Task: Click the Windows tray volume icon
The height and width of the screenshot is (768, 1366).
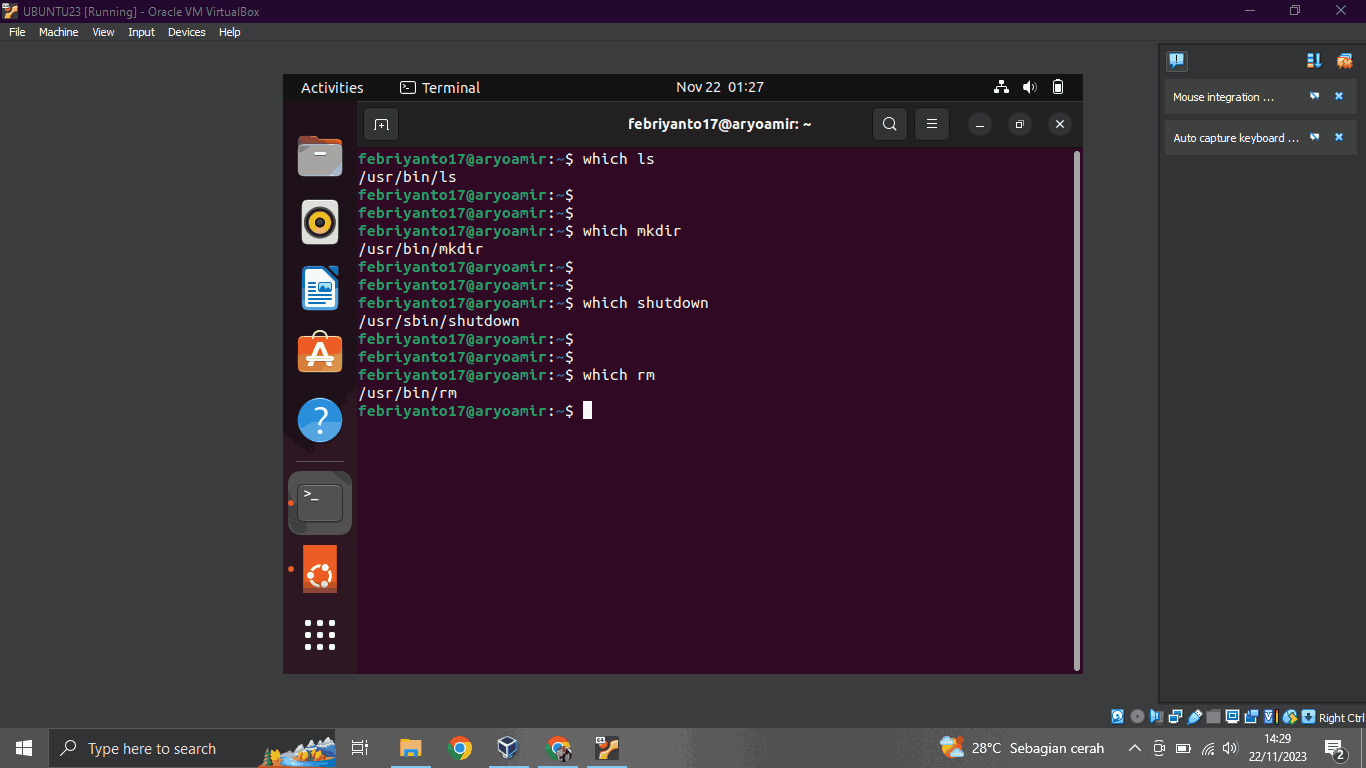Action: [x=1230, y=748]
